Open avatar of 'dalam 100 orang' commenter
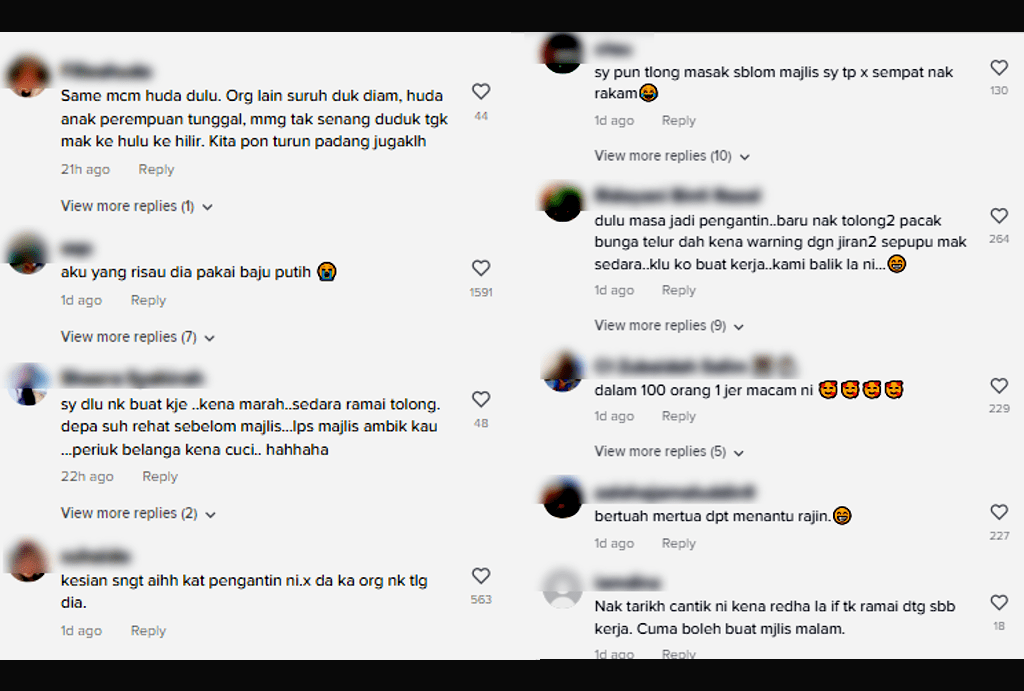The width and height of the screenshot is (1024, 691). (x=562, y=371)
